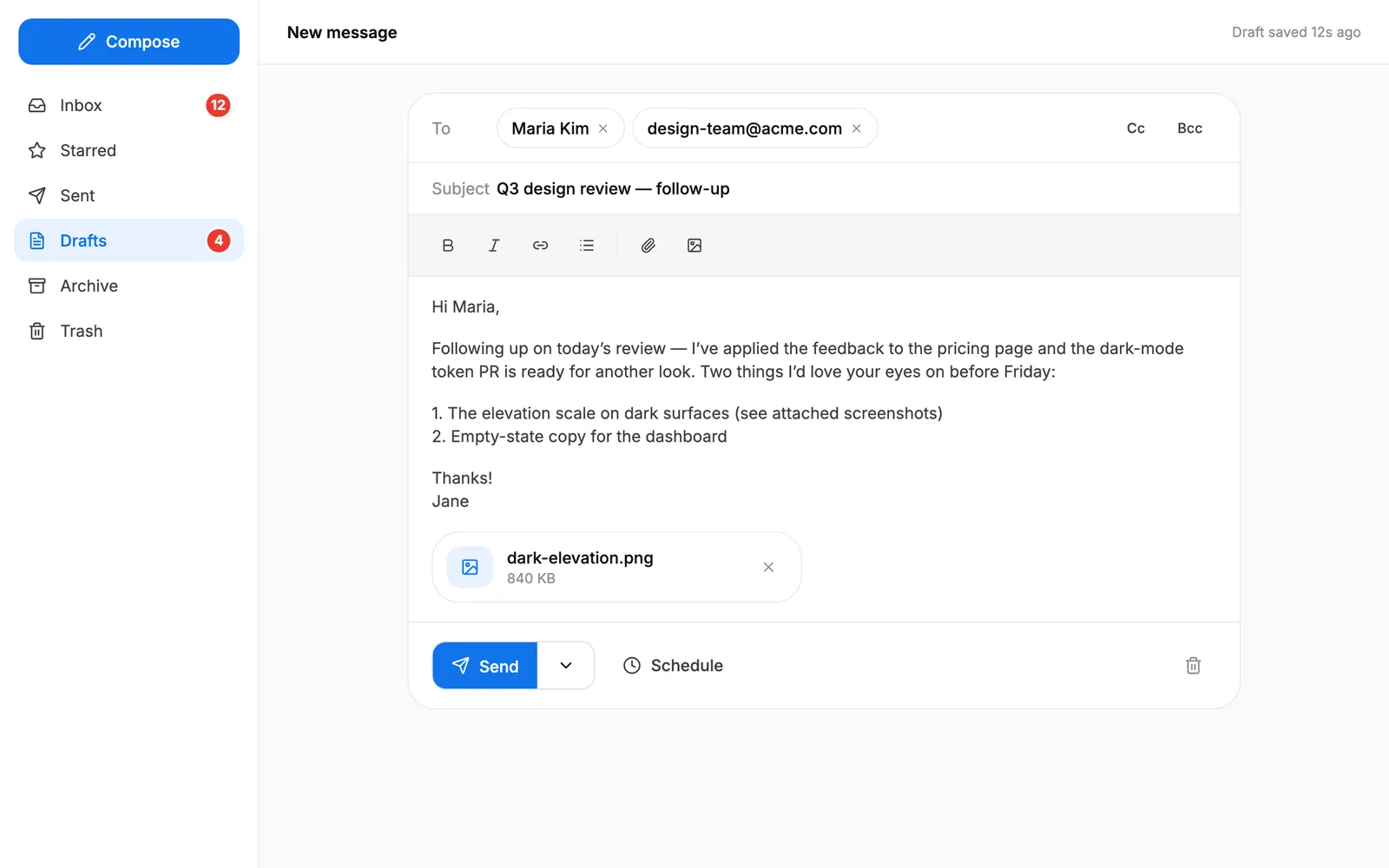Remove design-team@acme.com recipient

coord(857,128)
